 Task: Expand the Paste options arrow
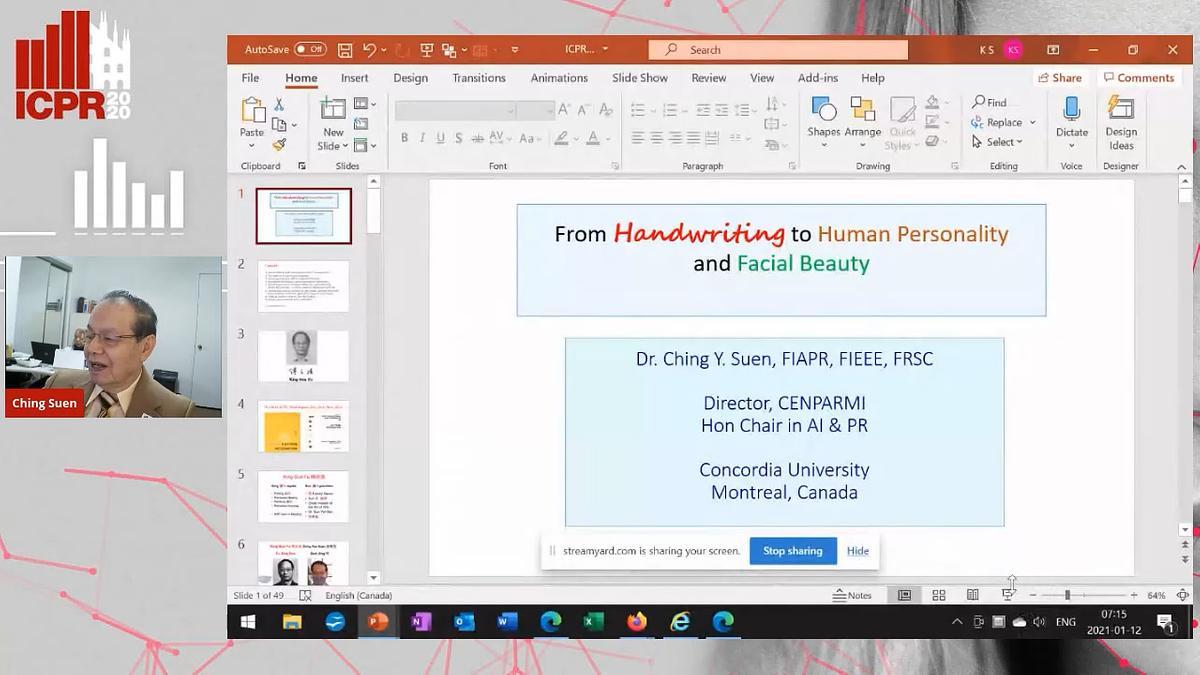coord(252,144)
